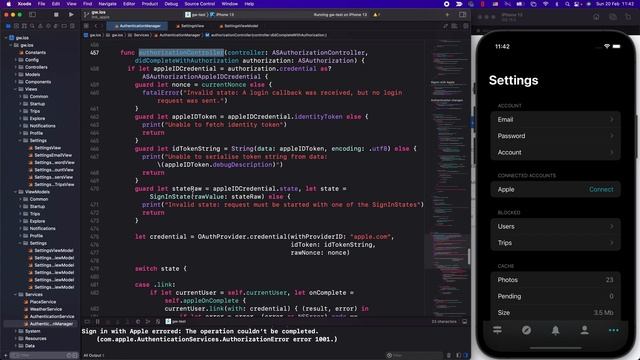The width and height of the screenshot is (640, 360).
Task: Open the Product menu
Action: point(150,4)
